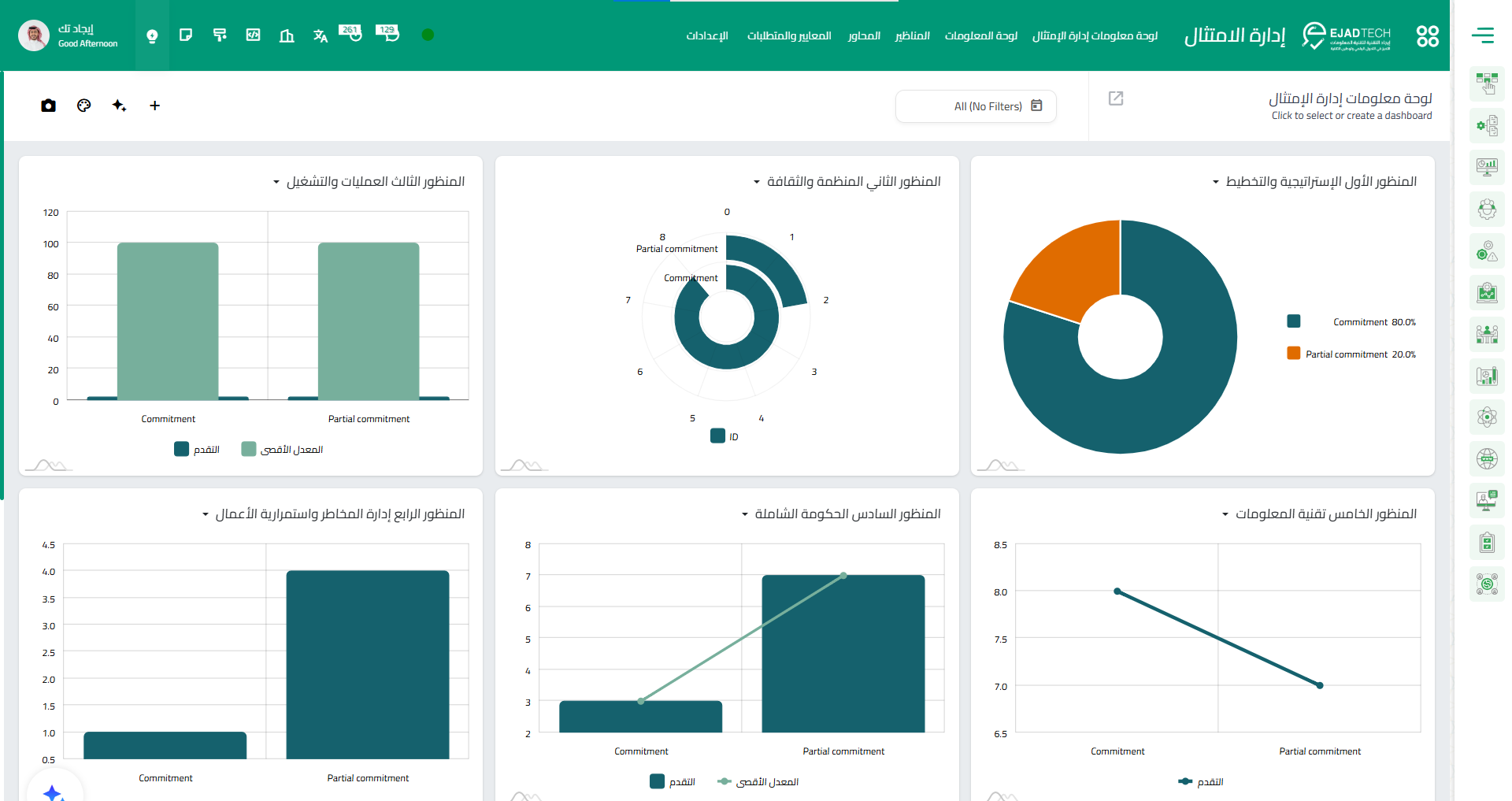This screenshot has height=801, width=1512.
Task: Open the sidebar team gear icon
Action: [x=1487, y=209]
